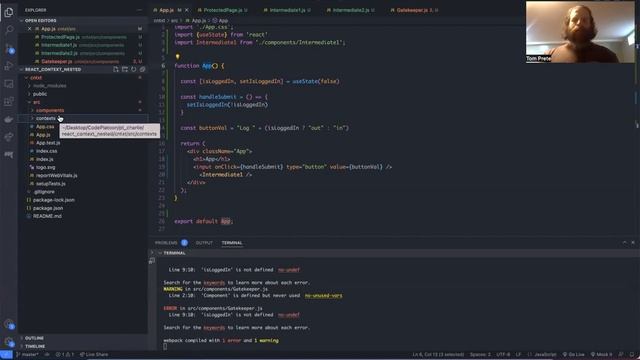Viewport: 640px width, 360px height.
Task: Click the master branch in the status bar
Action: (27, 355)
